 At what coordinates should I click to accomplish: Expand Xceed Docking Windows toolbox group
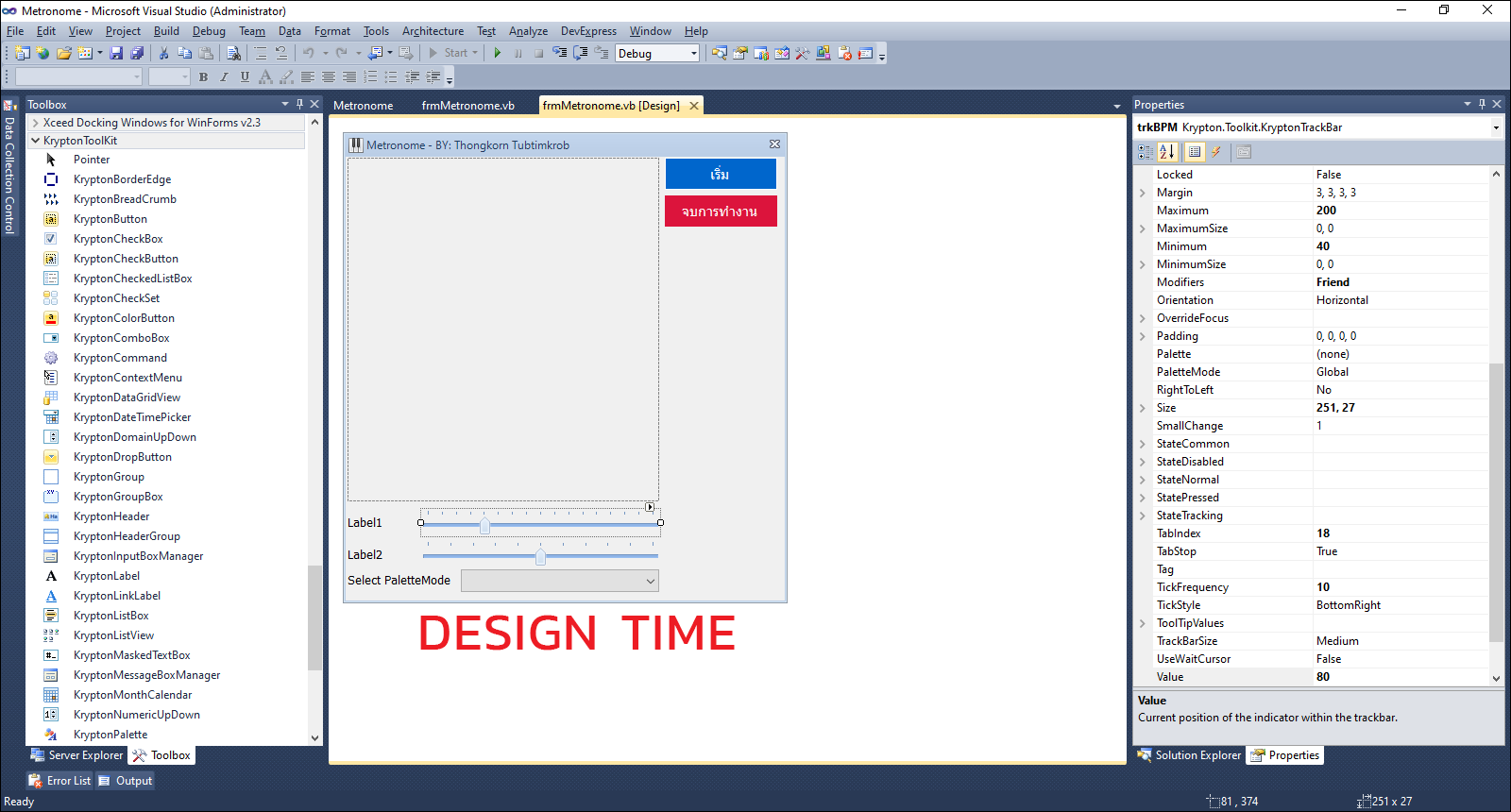point(36,123)
